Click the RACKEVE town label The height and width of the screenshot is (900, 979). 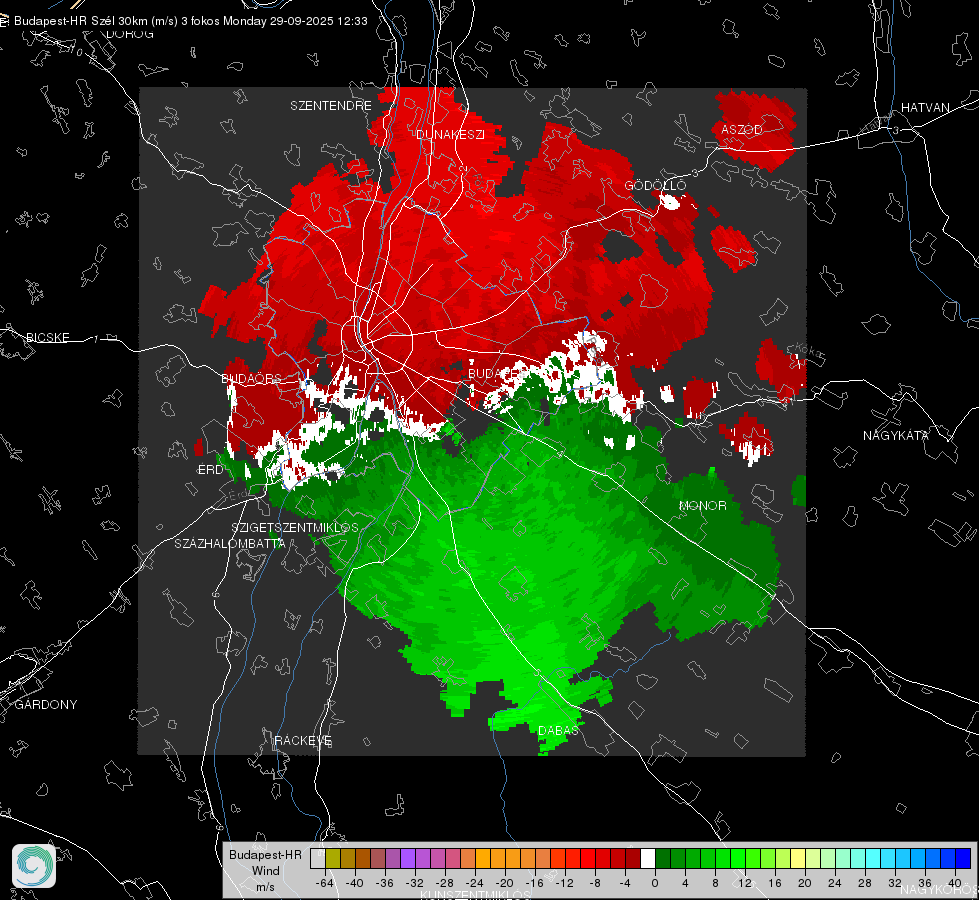[303, 740]
